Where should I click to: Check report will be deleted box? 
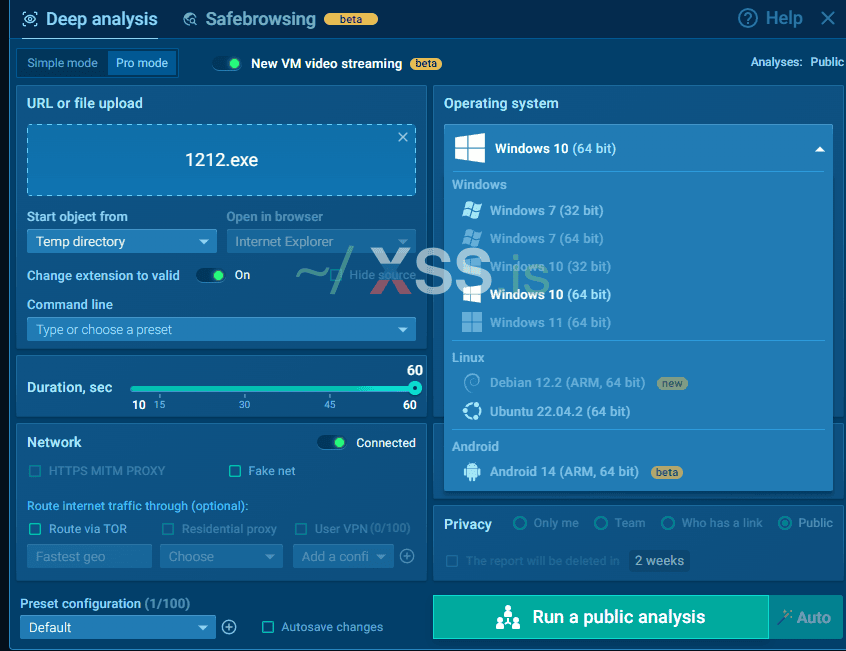(452, 561)
